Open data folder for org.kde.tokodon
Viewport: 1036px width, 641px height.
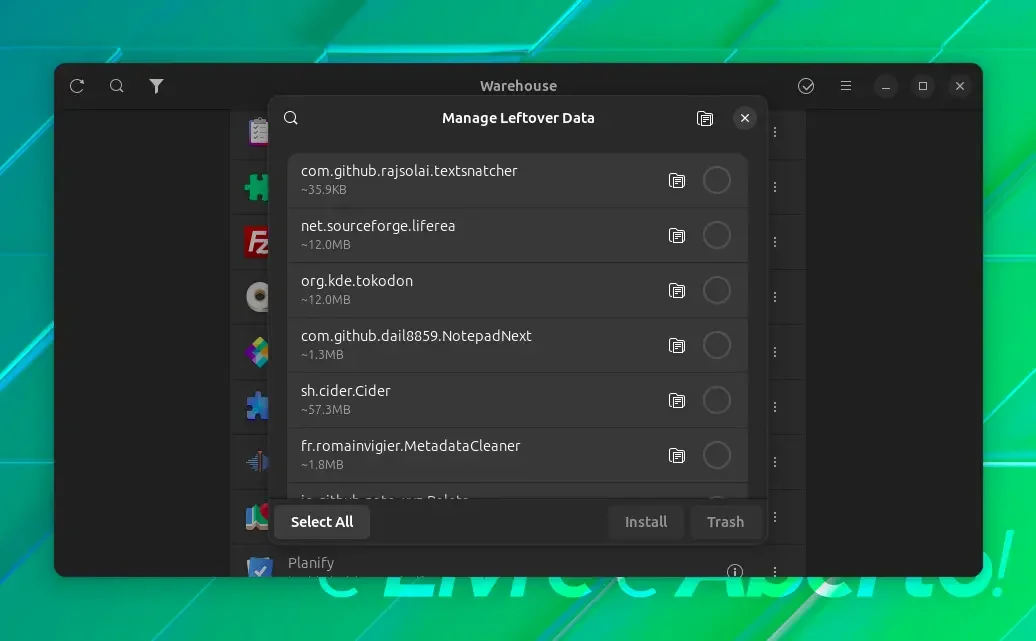pos(677,290)
